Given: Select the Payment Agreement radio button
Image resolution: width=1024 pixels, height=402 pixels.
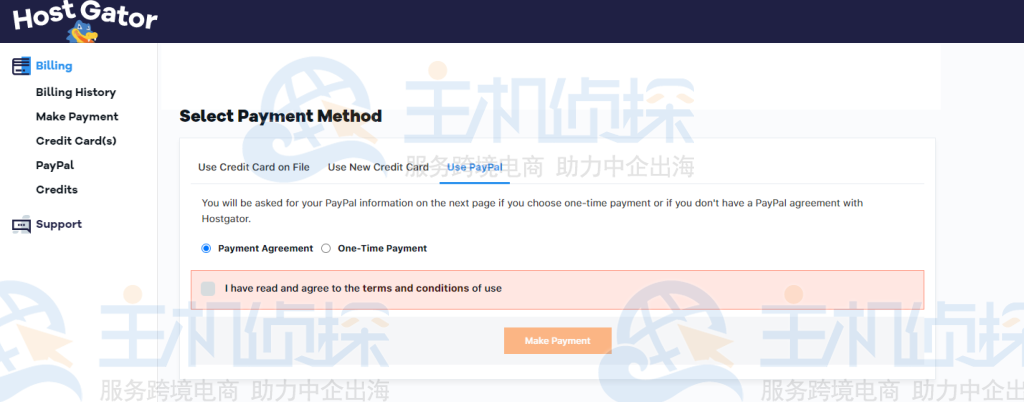Looking at the screenshot, I should click(206, 249).
